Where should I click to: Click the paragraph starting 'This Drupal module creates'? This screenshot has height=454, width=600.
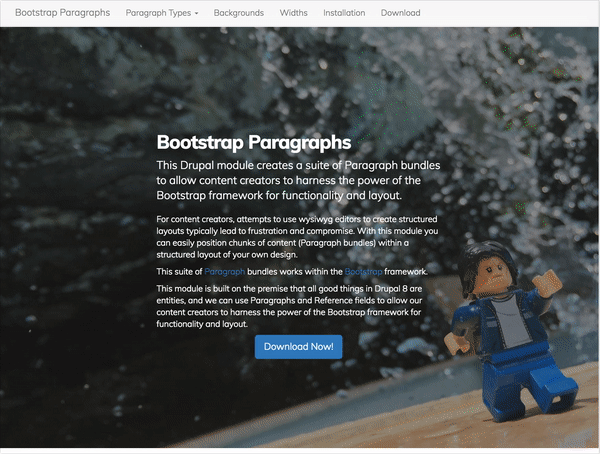point(298,180)
